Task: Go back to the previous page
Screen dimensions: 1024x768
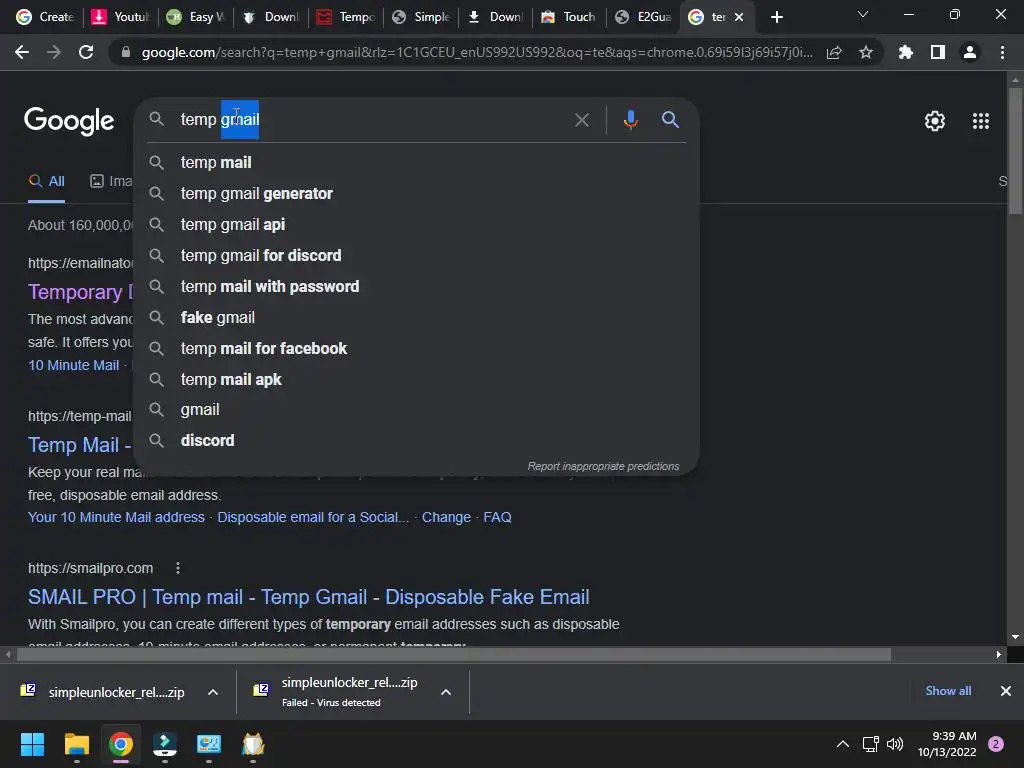Action: coord(22,52)
